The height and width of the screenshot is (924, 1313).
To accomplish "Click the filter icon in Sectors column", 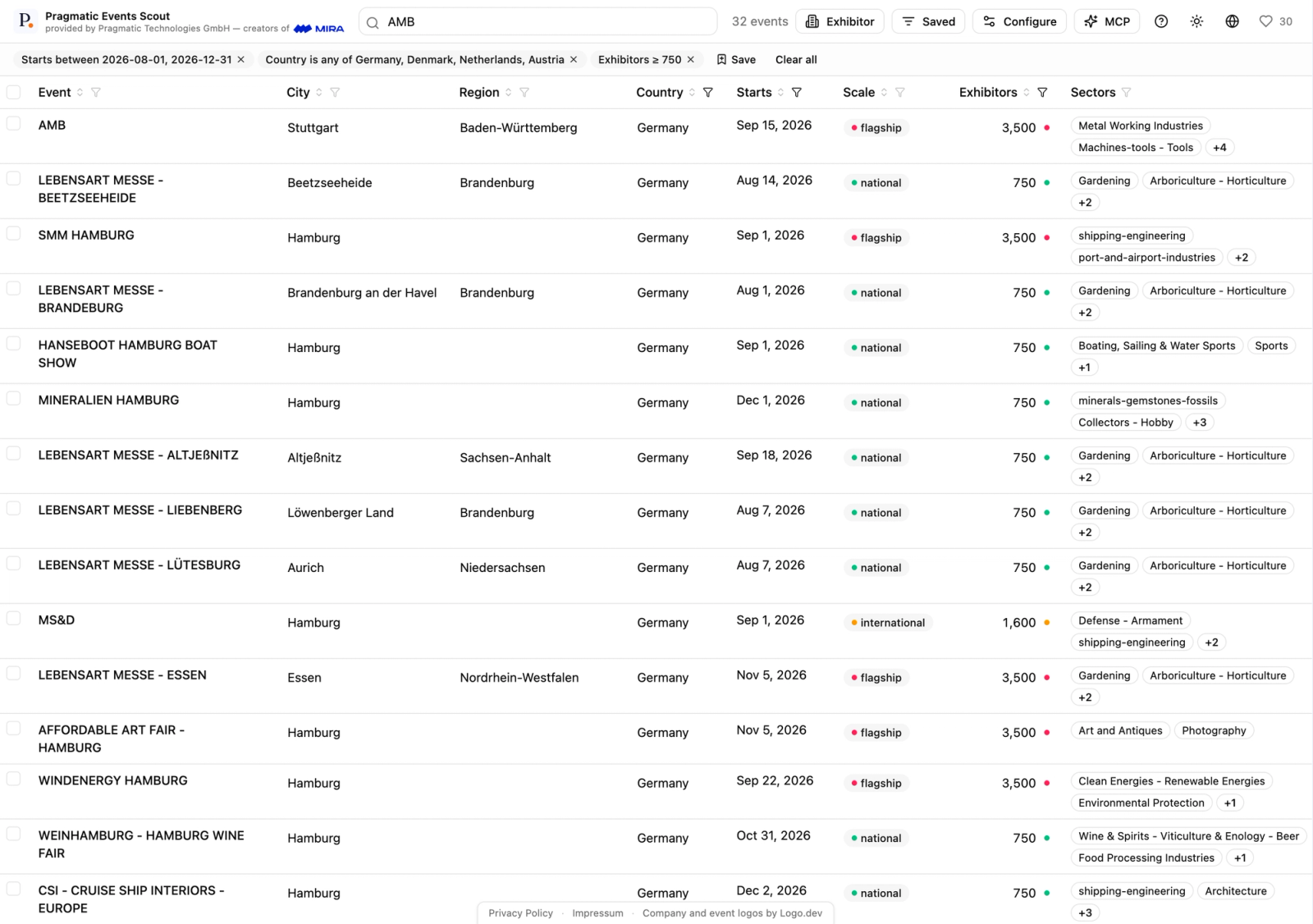I will point(1126,93).
